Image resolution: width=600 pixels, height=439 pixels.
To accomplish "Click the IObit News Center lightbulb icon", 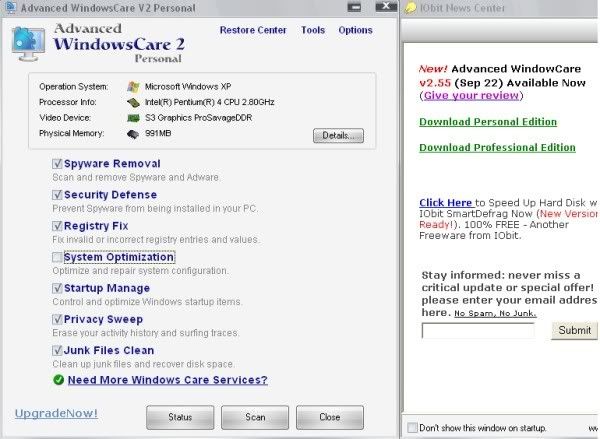I will coord(411,8).
